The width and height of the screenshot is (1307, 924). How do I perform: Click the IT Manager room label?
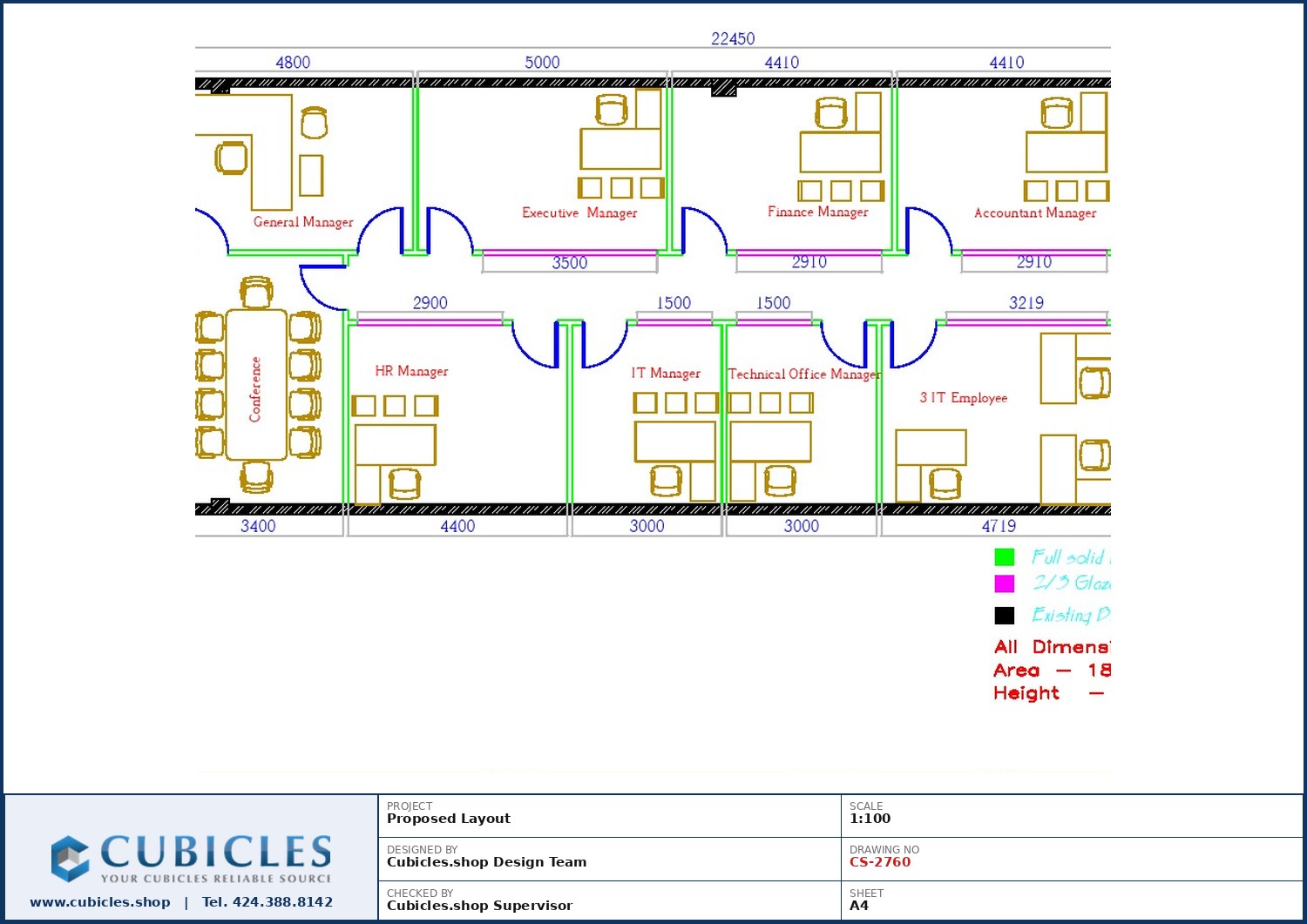coord(666,373)
